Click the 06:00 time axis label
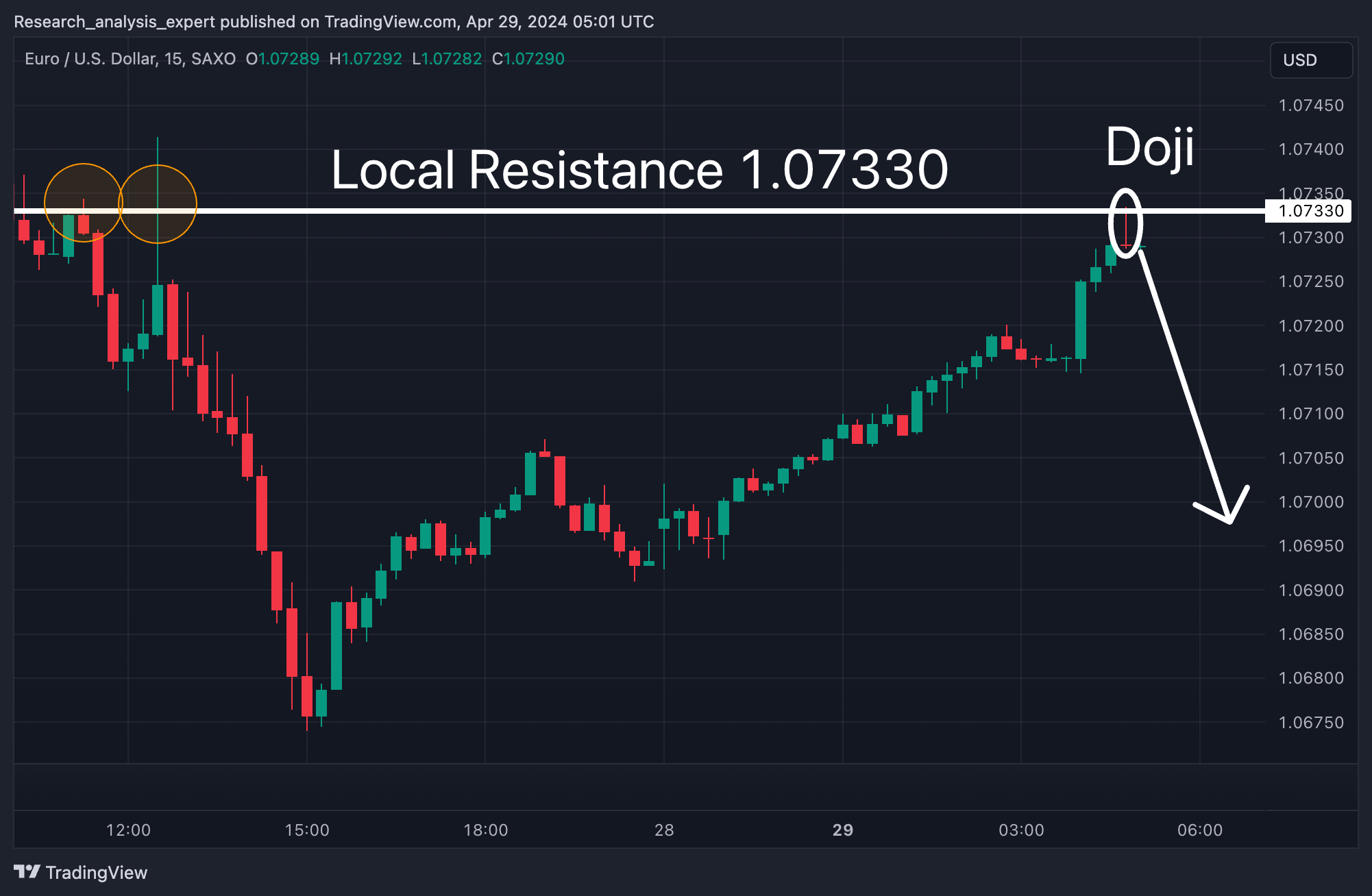The image size is (1372, 896). point(1199,830)
